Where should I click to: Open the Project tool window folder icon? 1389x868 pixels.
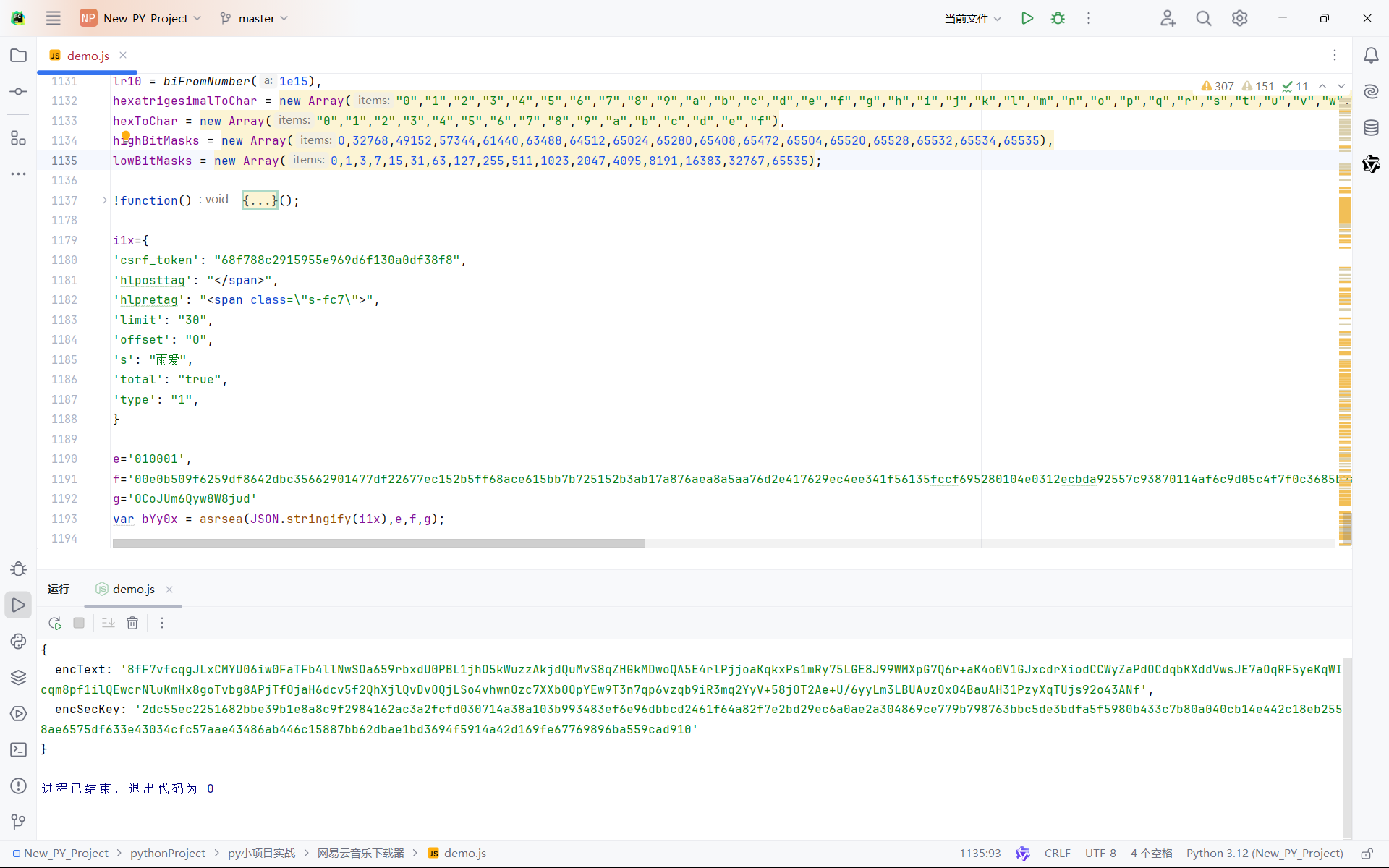pos(19,56)
